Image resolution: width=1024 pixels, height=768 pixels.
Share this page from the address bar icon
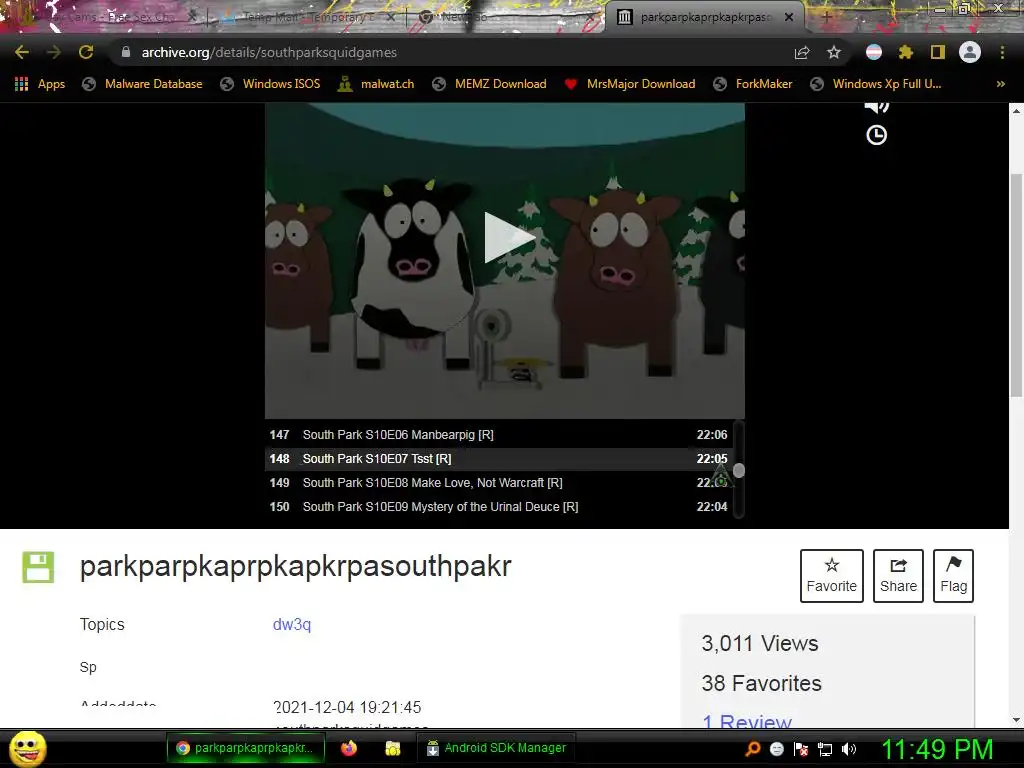pos(802,52)
